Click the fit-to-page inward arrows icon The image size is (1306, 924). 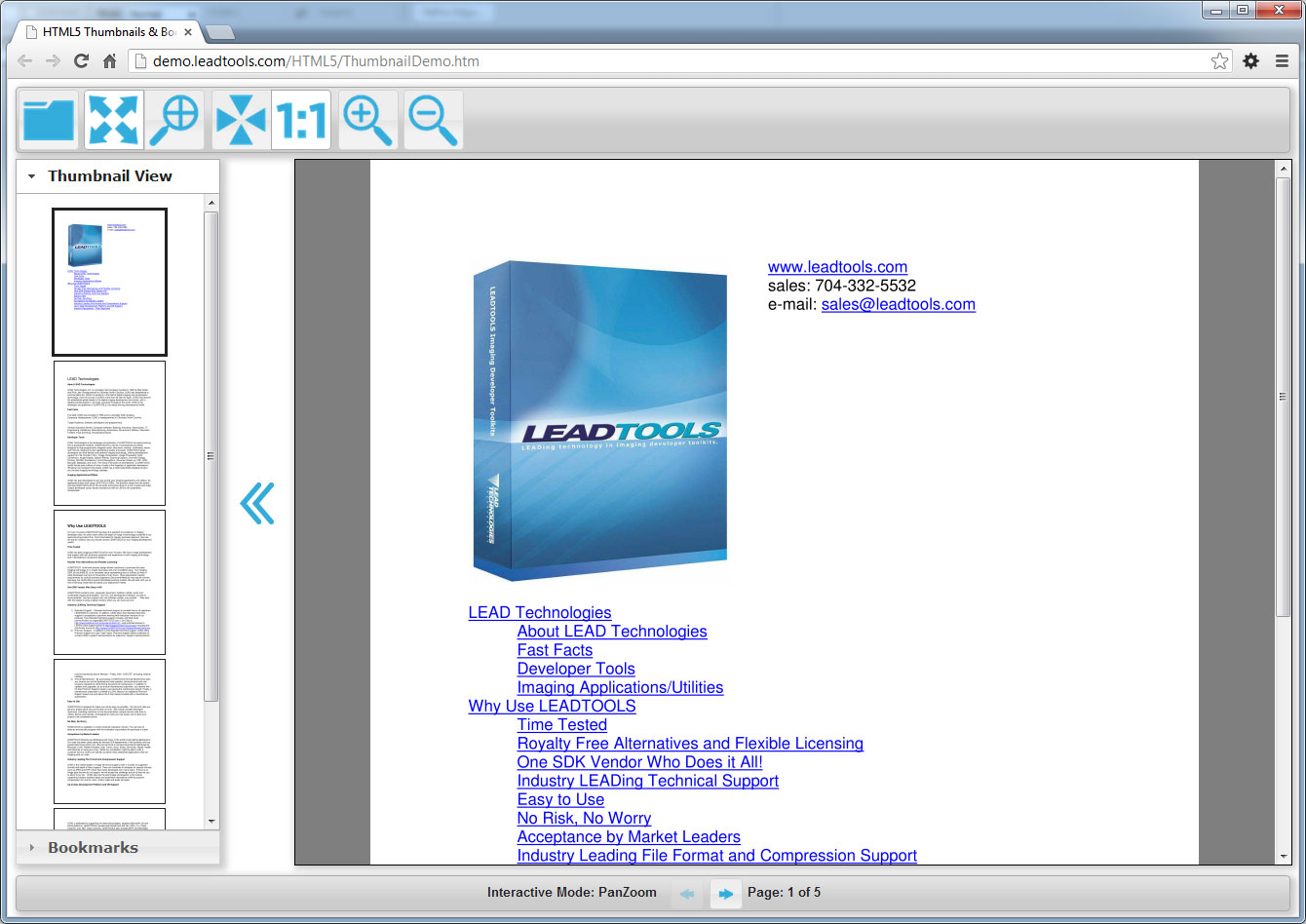pyautogui.click(x=241, y=120)
